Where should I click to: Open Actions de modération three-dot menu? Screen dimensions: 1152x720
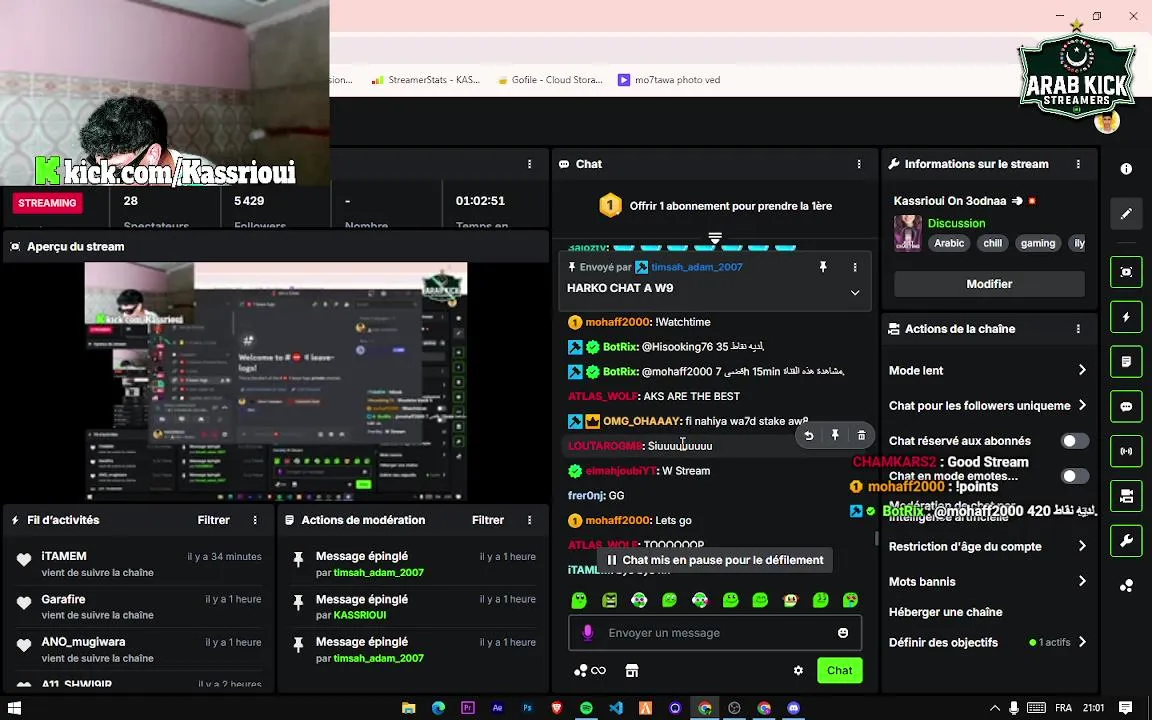pyautogui.click(x=530, y=520)
